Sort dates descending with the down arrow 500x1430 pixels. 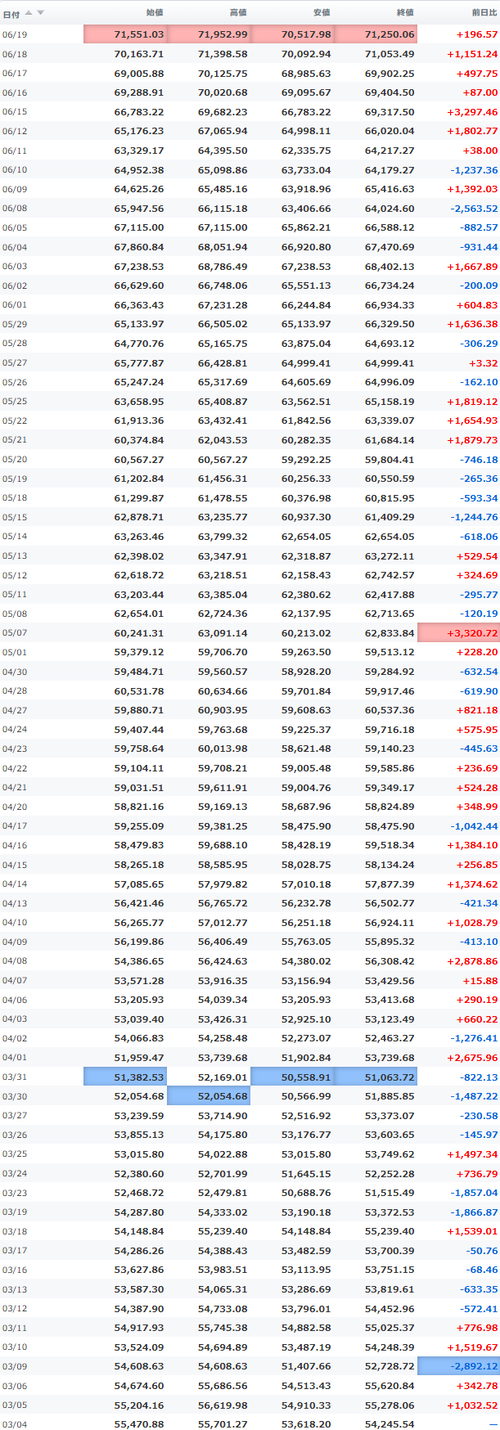pyautogui.click(x=40, y=13)
